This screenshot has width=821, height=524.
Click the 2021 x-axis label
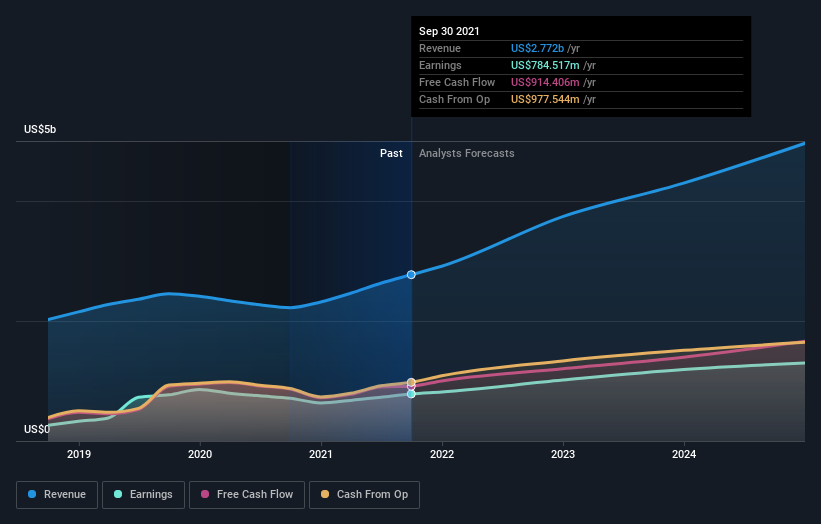(321, 454)
